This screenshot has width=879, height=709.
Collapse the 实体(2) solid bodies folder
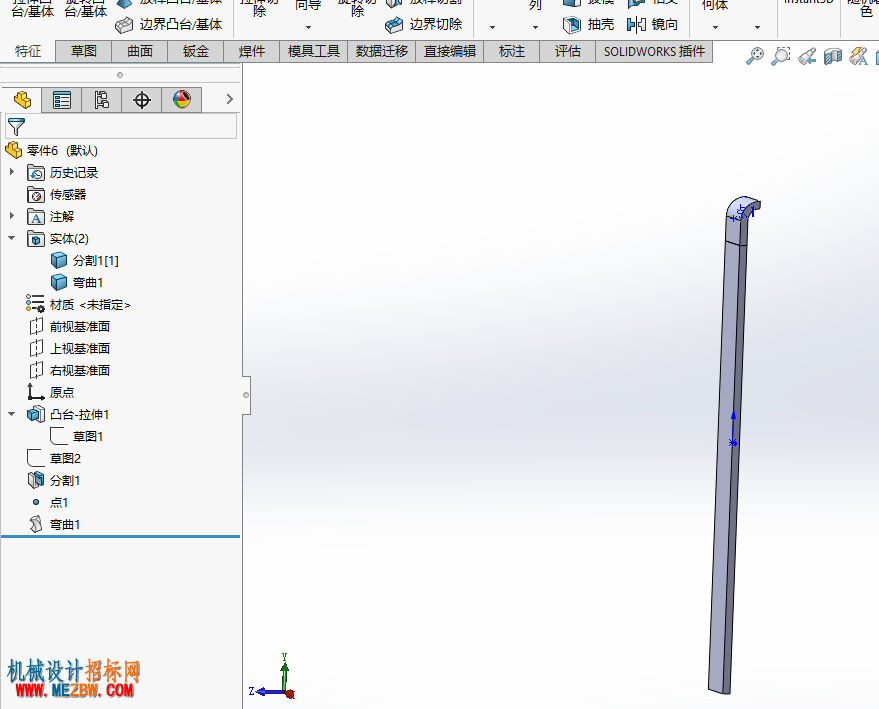[12, 238]
